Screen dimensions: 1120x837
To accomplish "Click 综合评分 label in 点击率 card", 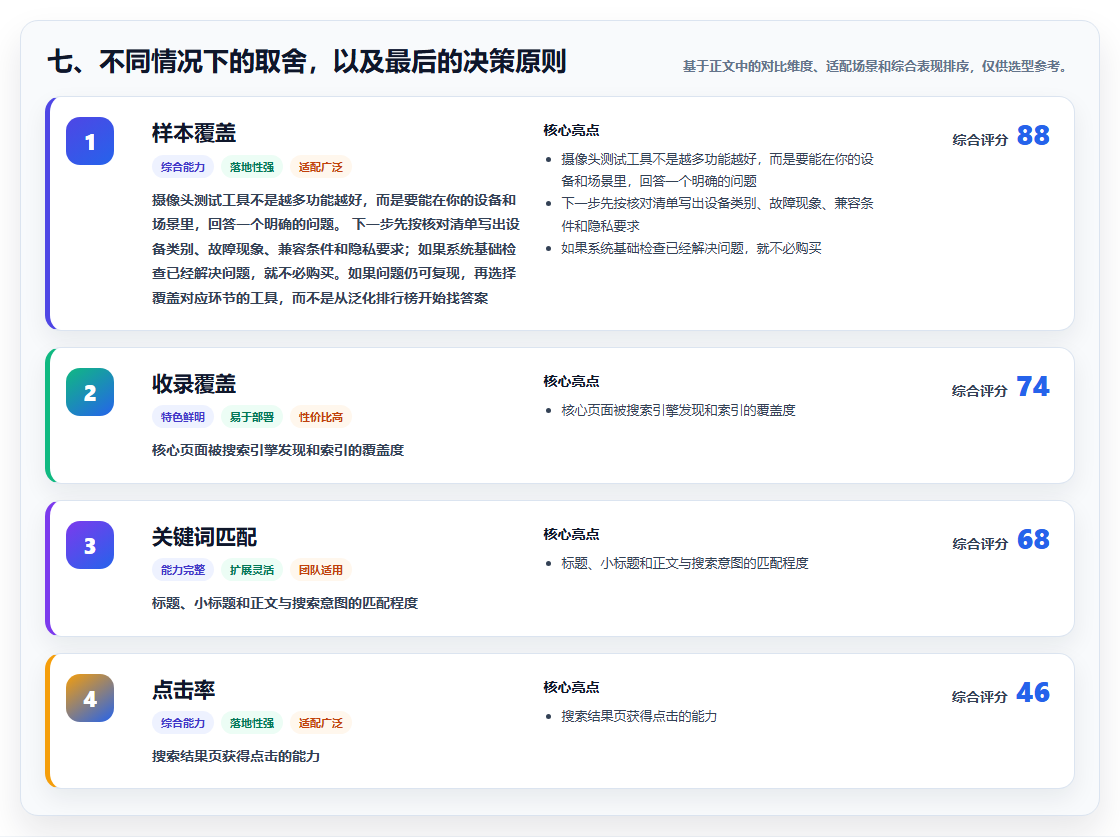I will click(980, 696).
